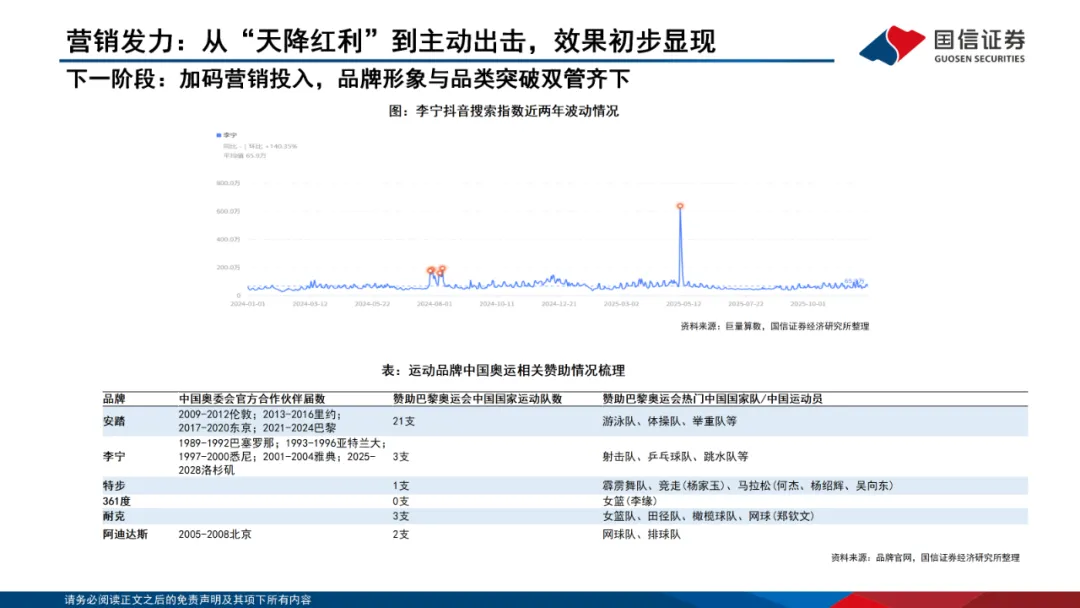Click the 361度 brand cell
The height and width of the screenshot is (608, 1080).
116,501
